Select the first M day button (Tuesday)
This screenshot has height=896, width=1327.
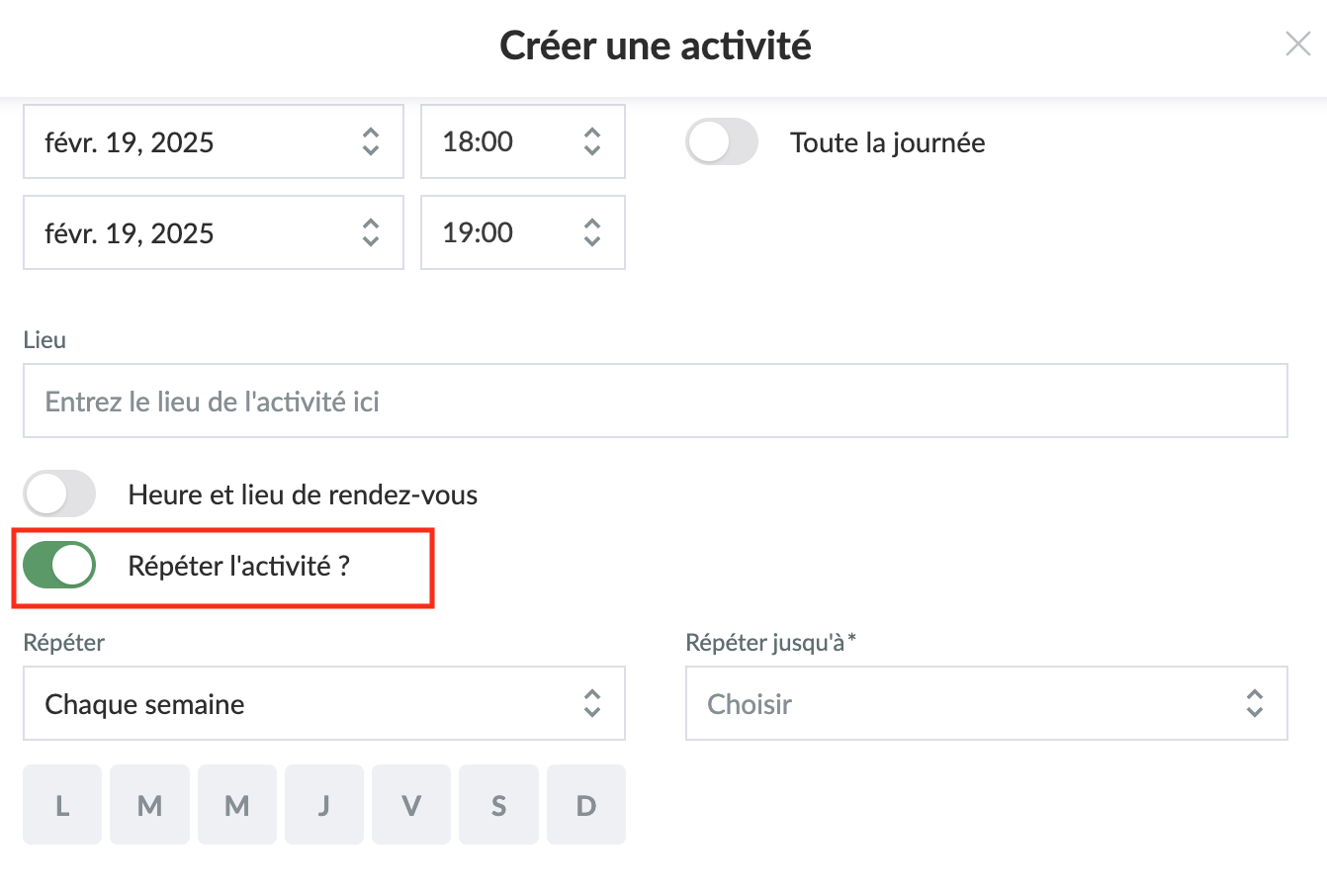(x=149, y=805)
